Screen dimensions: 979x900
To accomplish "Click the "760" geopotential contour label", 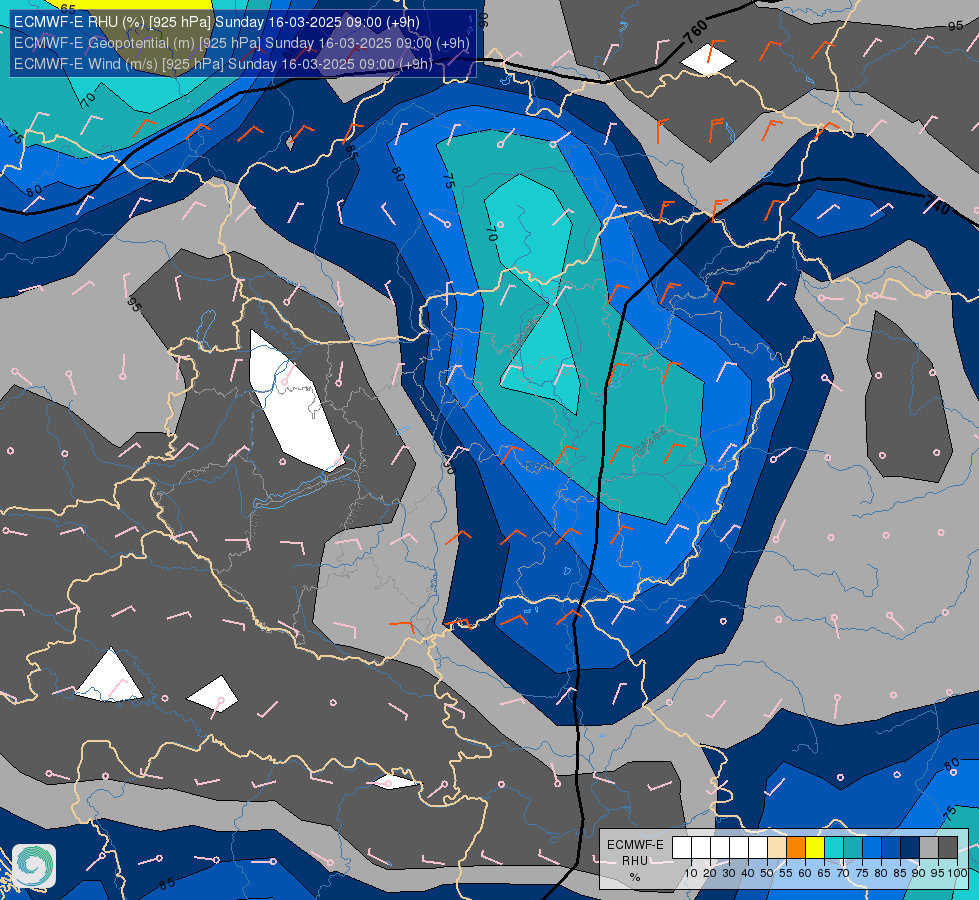I will [696, 31].
